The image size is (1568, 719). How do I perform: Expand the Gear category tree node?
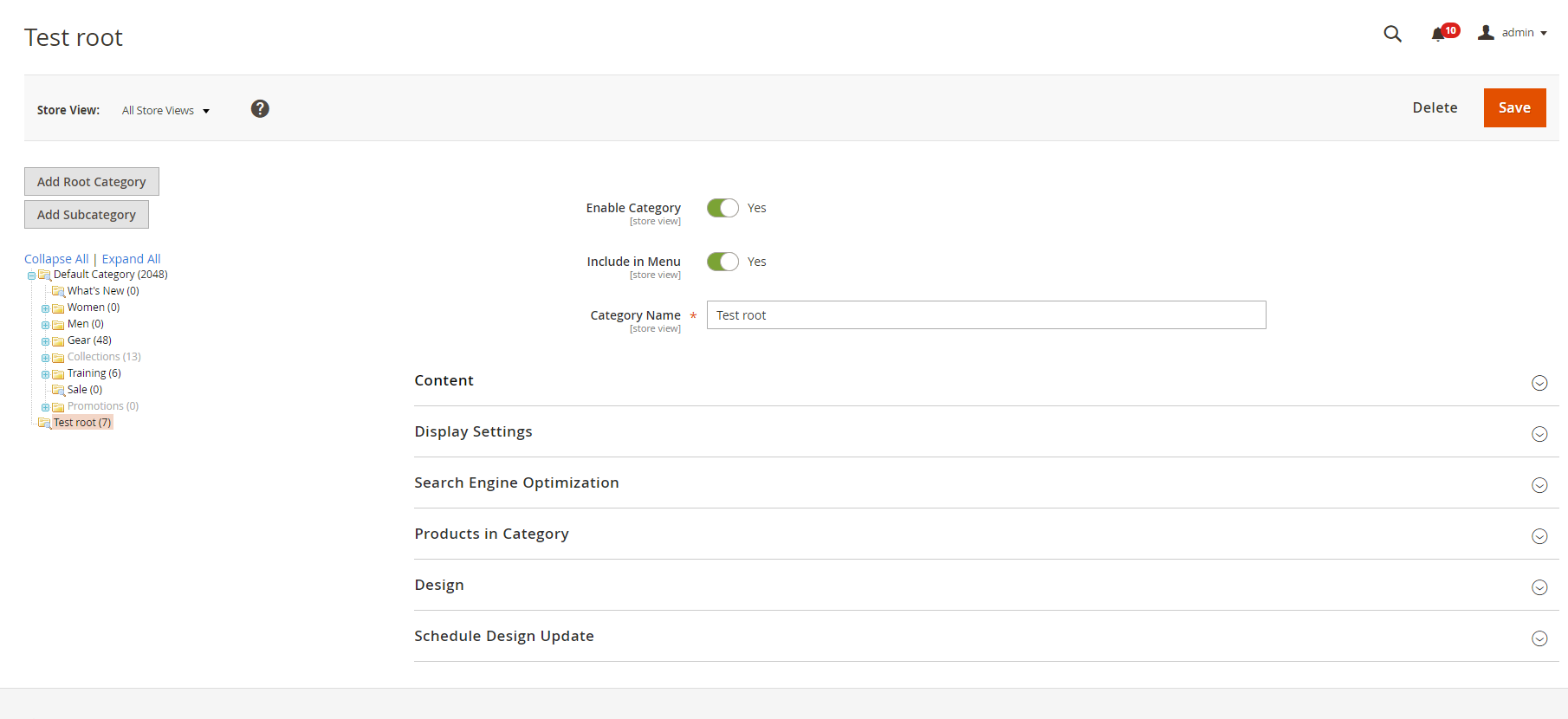[x=46, y=341]
